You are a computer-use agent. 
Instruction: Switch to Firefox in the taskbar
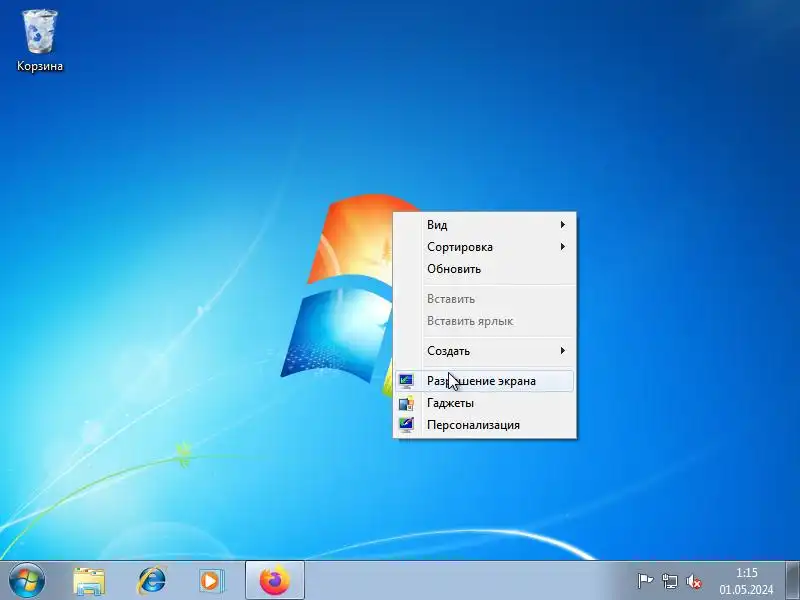click(x=274, y=581)
